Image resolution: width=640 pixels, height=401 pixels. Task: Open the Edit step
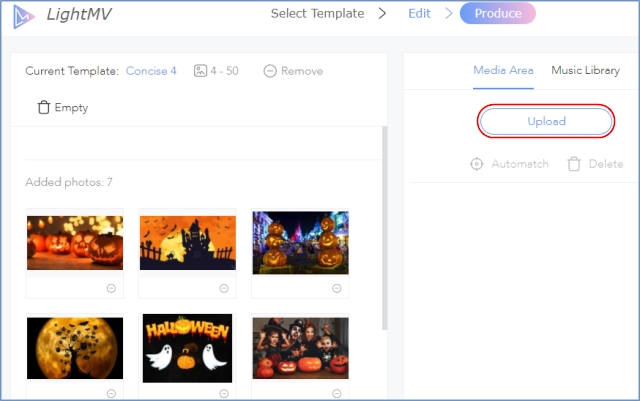pyautogui.click(x=419, y=13)
